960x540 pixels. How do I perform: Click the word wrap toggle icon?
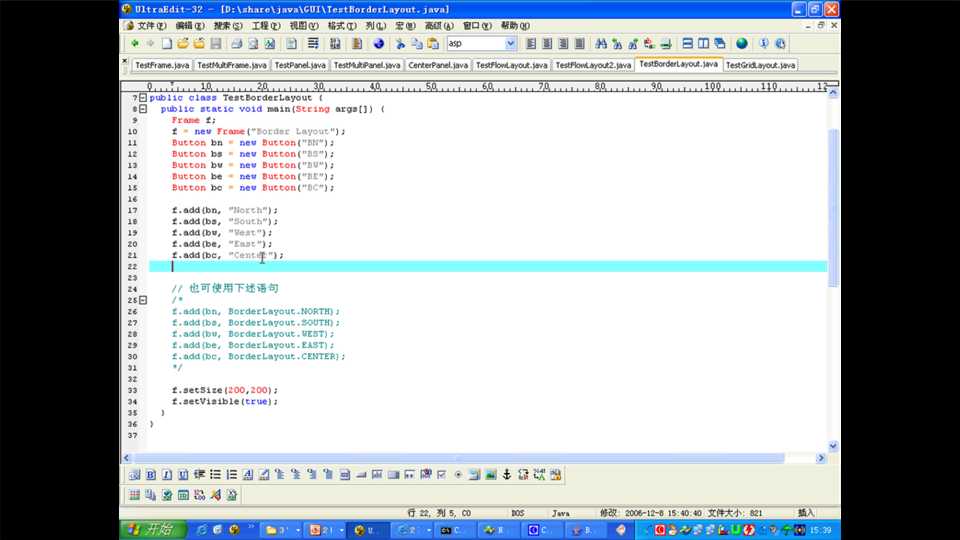point(313,43)
